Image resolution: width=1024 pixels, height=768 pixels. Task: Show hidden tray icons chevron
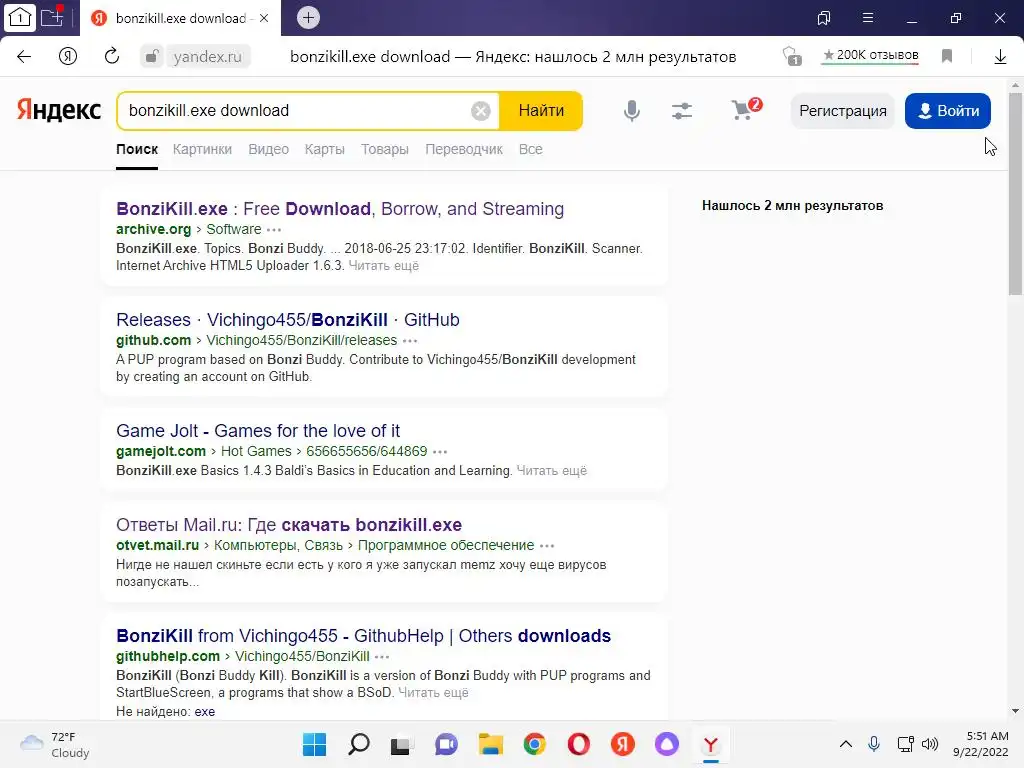(846, 744)
